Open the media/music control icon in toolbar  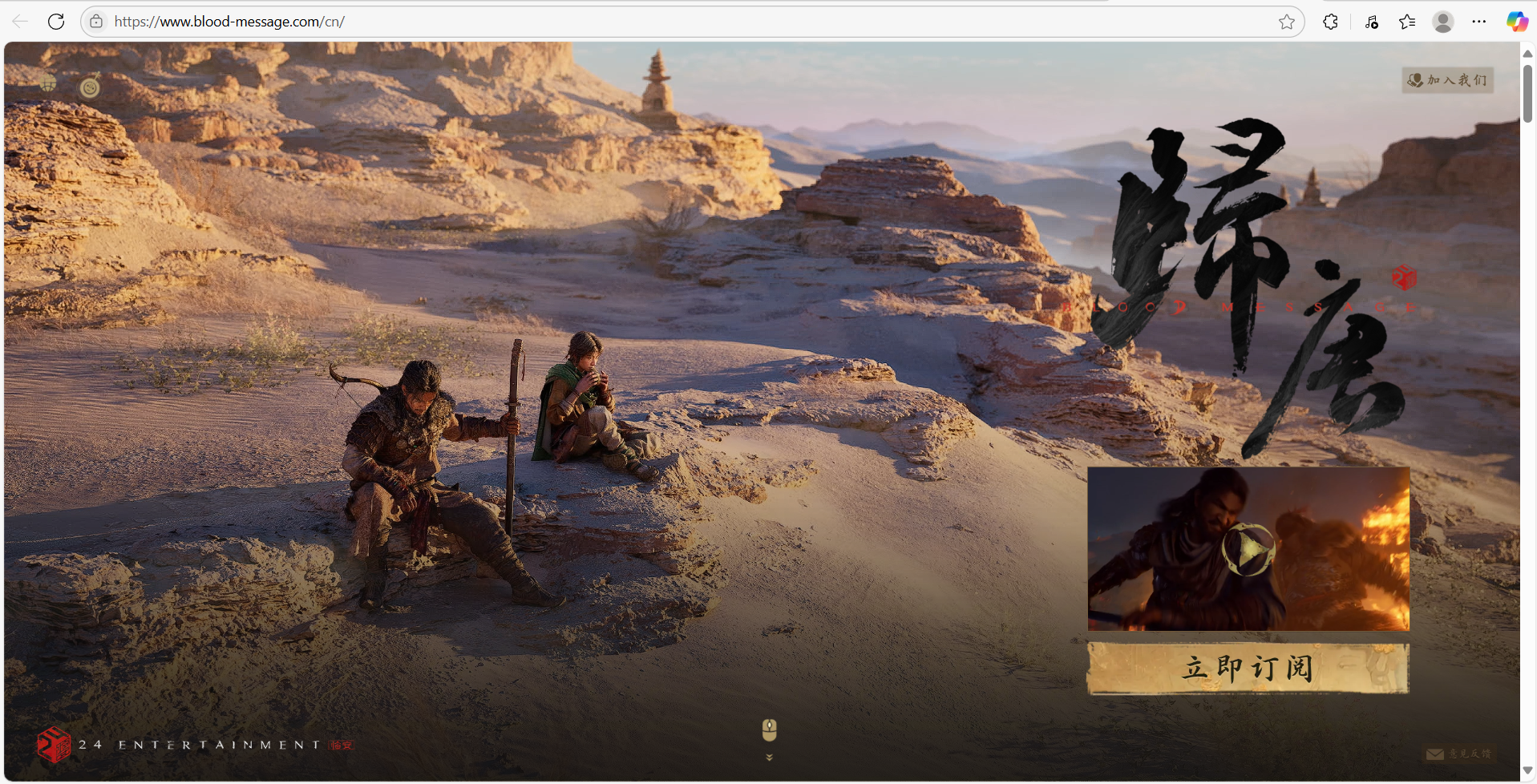(1372, 22)
